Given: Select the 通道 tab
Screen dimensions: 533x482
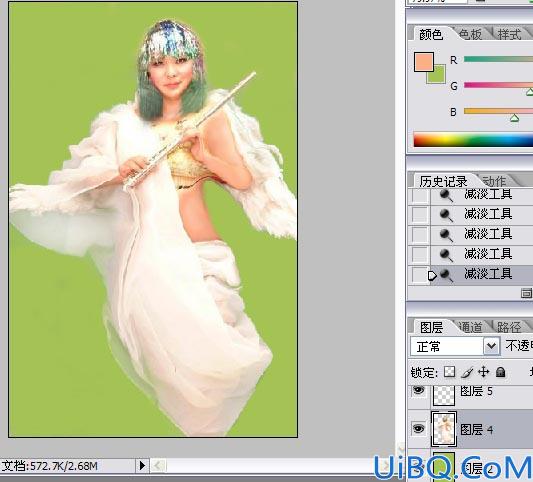Looking at the screenshot, I should (470, 327).
